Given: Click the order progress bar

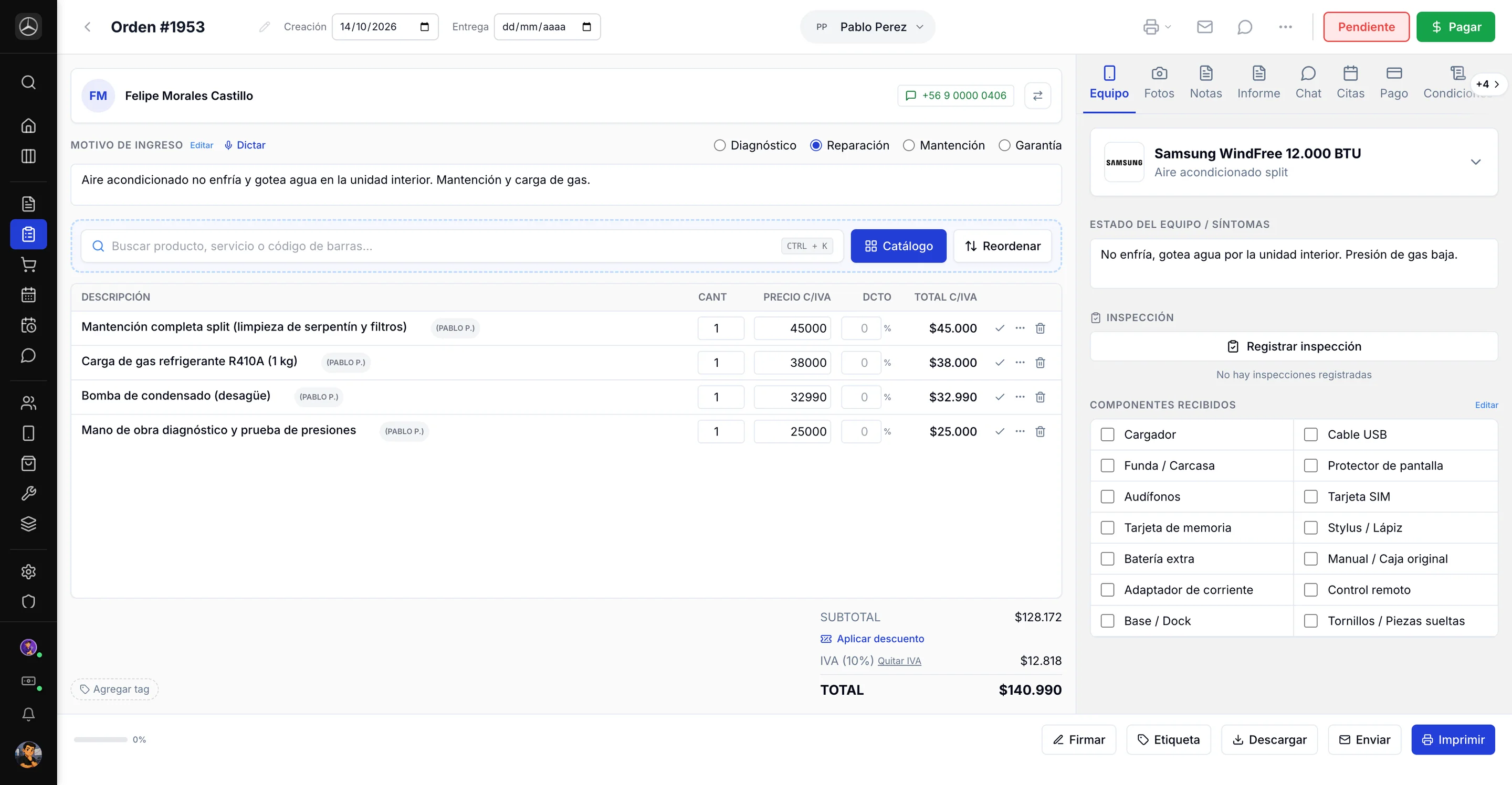Looking at the screenshot, I should [x=100, y=740].
